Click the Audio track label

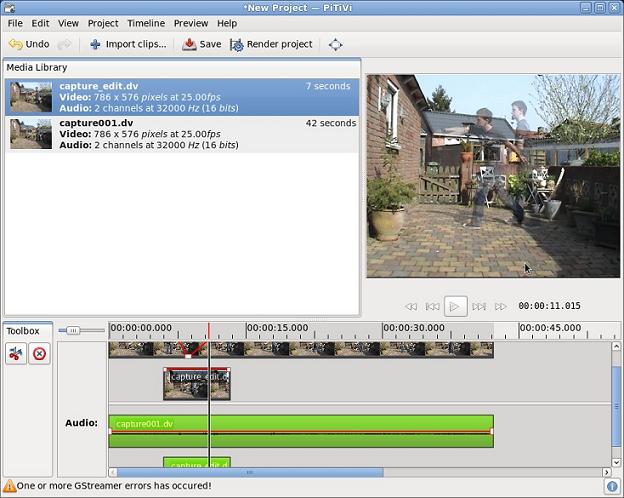[81, 423]
